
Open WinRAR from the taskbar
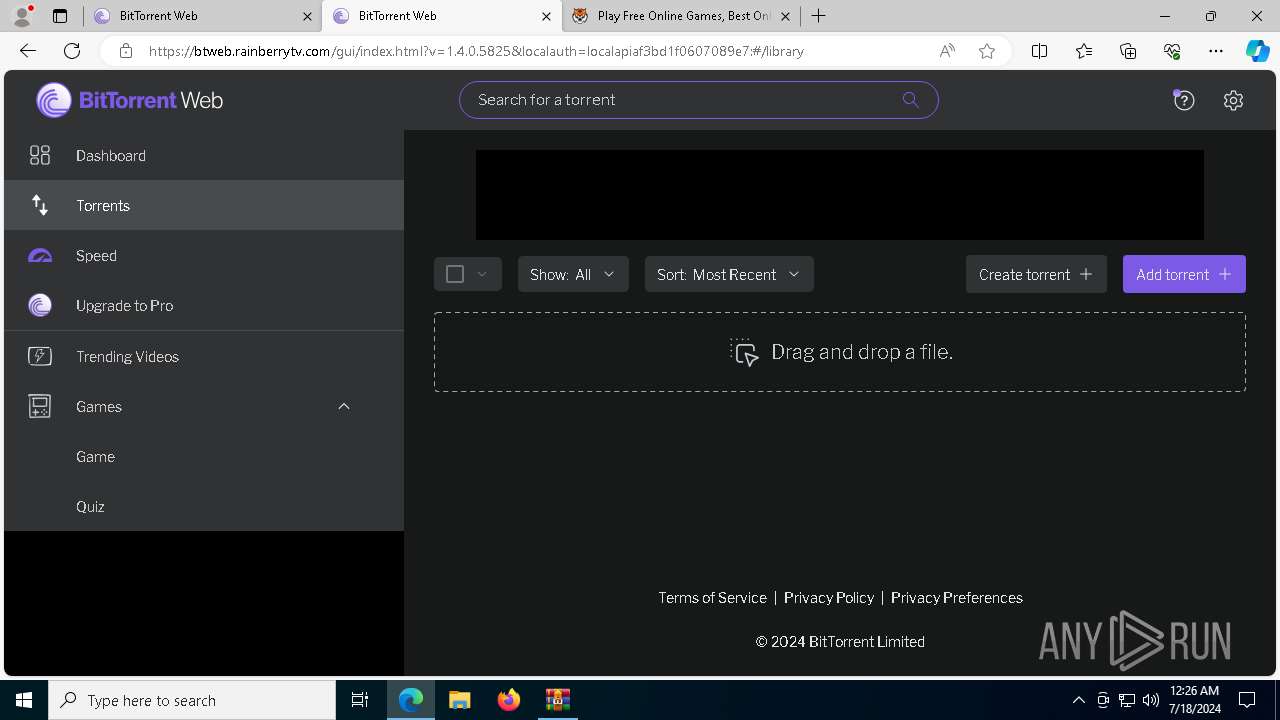point(557,700)
